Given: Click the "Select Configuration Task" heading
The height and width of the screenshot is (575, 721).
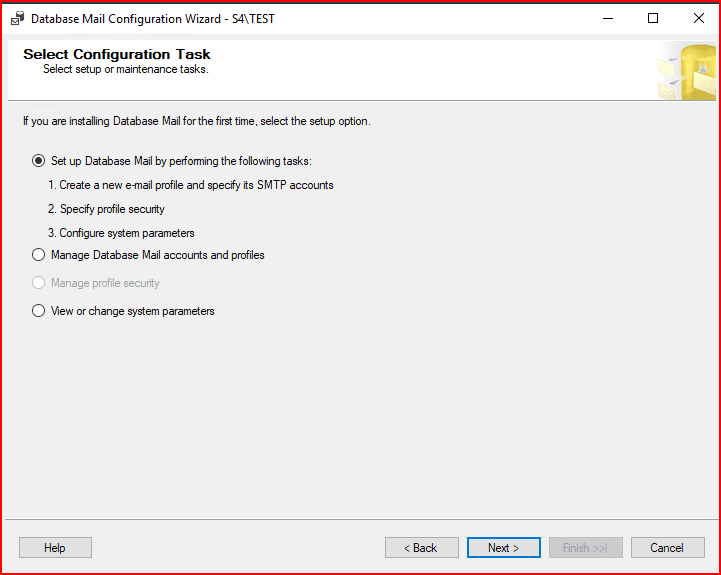Looking at the screenshot, I should [116, 54].
